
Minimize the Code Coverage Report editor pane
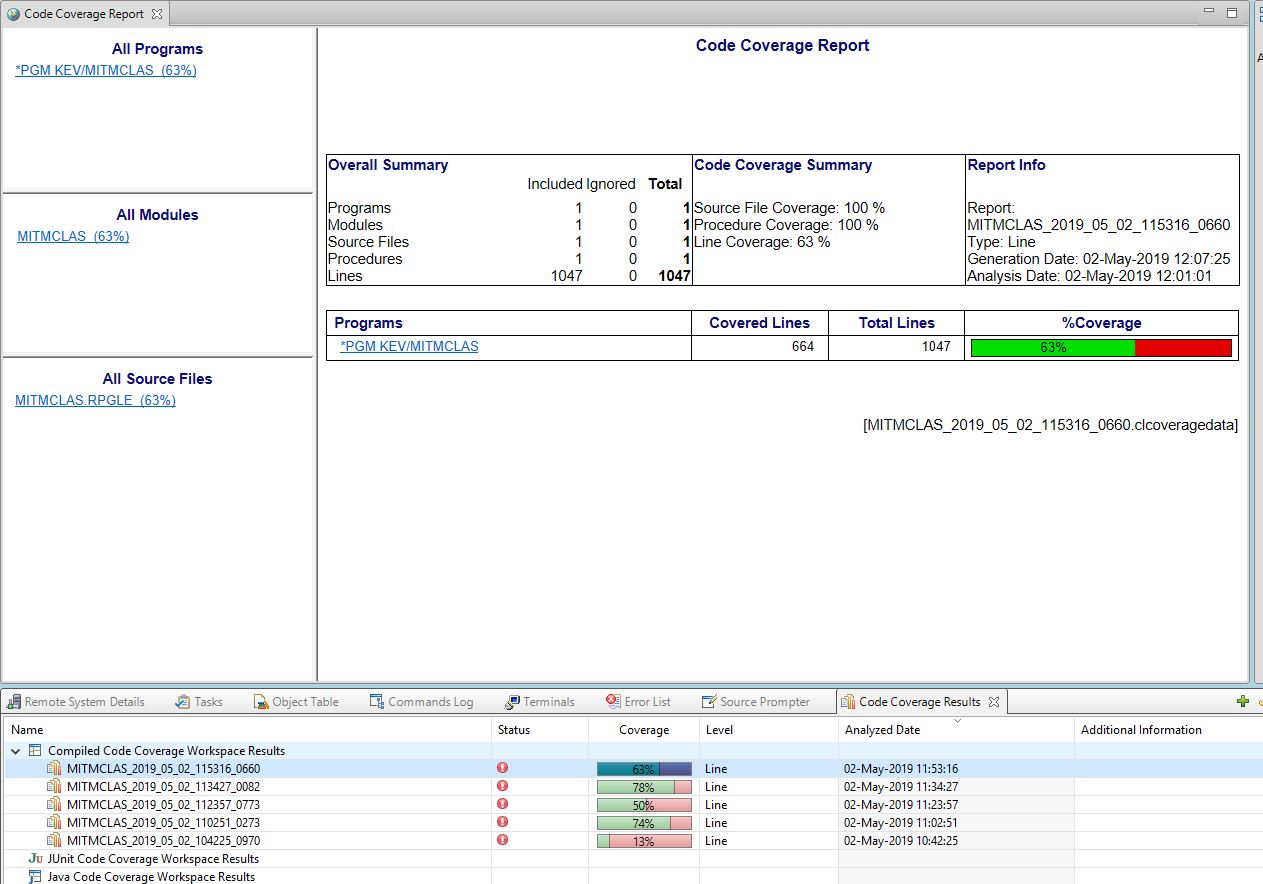(x=1210, y=13)
